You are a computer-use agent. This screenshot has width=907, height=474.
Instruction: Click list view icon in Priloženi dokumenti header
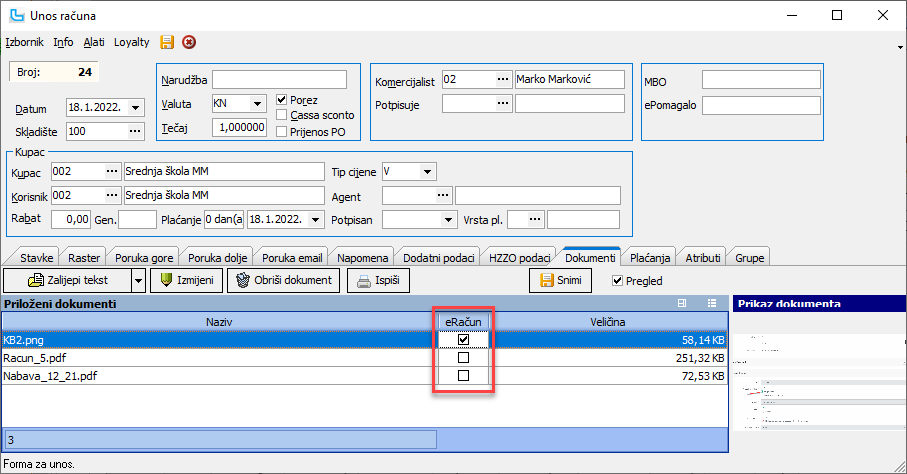(x=711, y=303)
